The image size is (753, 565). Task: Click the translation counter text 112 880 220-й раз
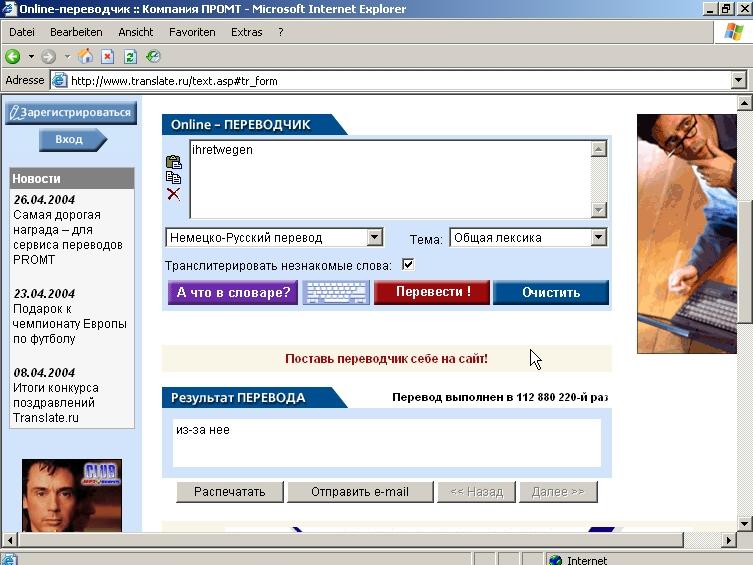562,397
